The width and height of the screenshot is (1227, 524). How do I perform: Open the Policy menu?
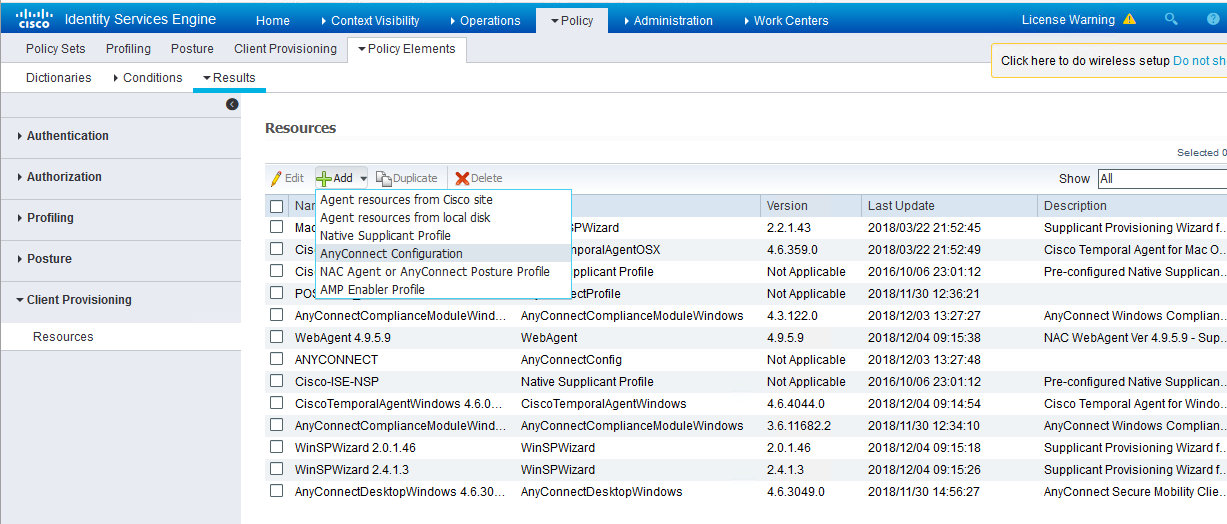tap(572, 20)
